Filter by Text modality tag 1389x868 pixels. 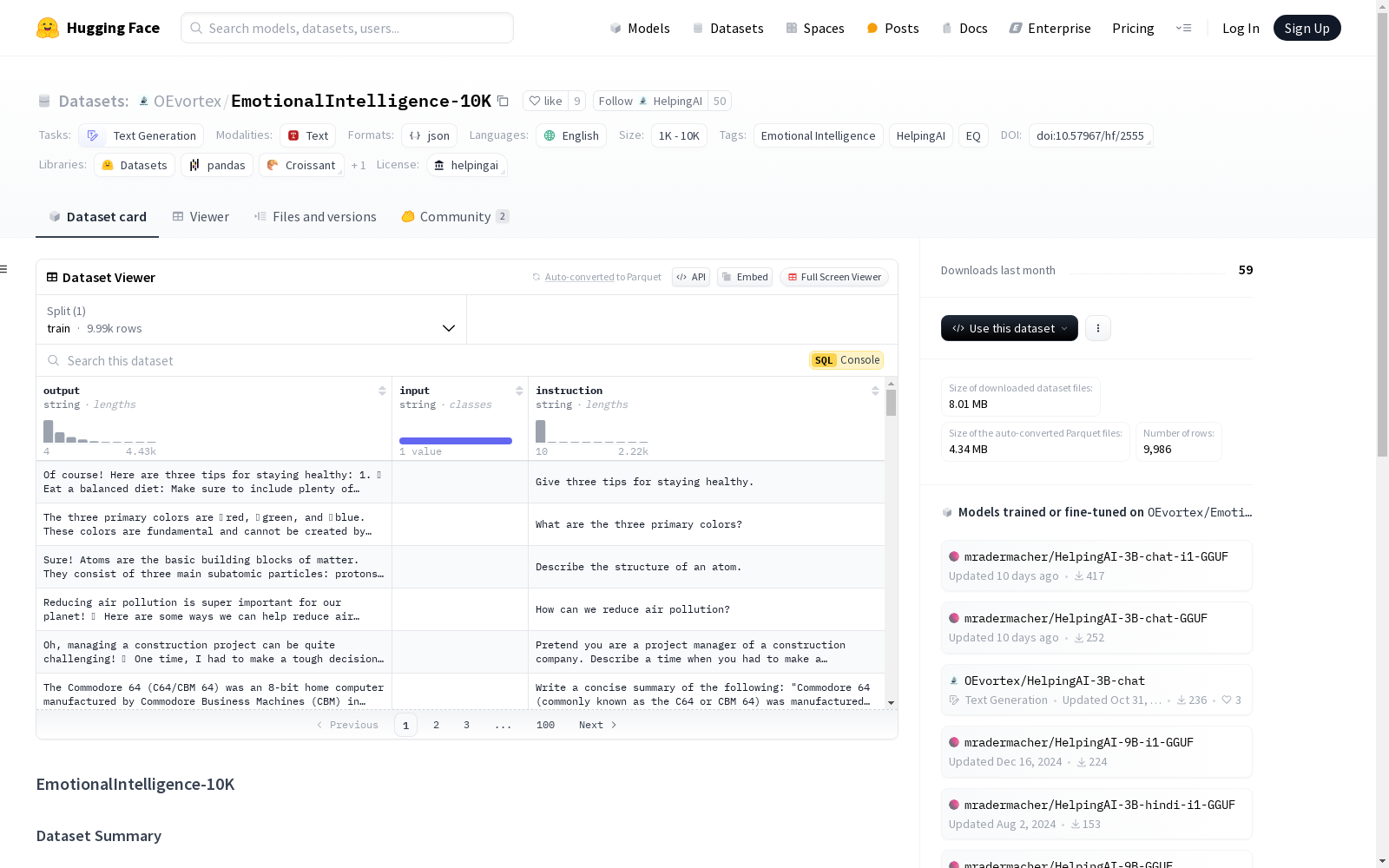point(308,135)
